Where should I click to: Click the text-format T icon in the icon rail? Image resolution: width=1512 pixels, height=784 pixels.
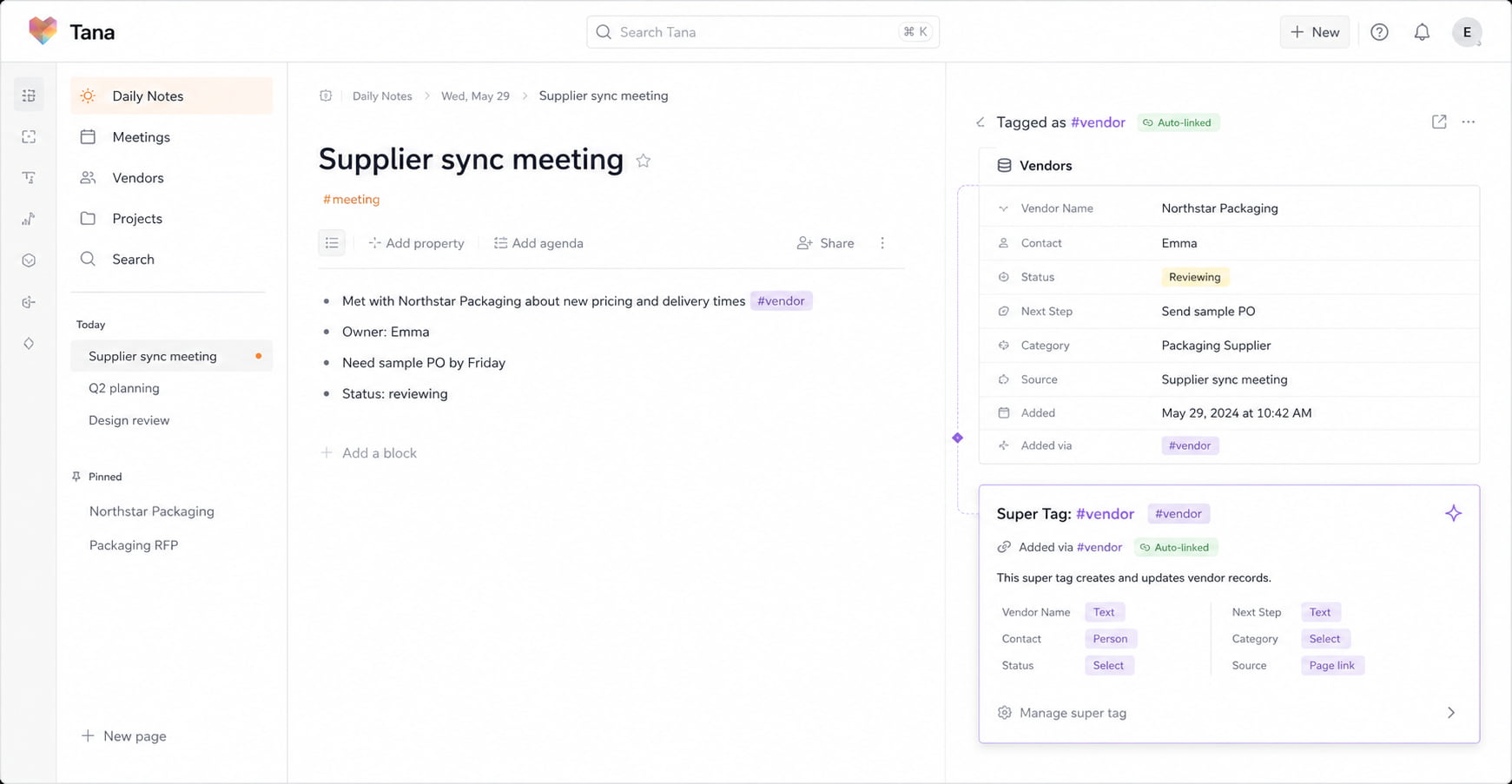tap(29, 178)
